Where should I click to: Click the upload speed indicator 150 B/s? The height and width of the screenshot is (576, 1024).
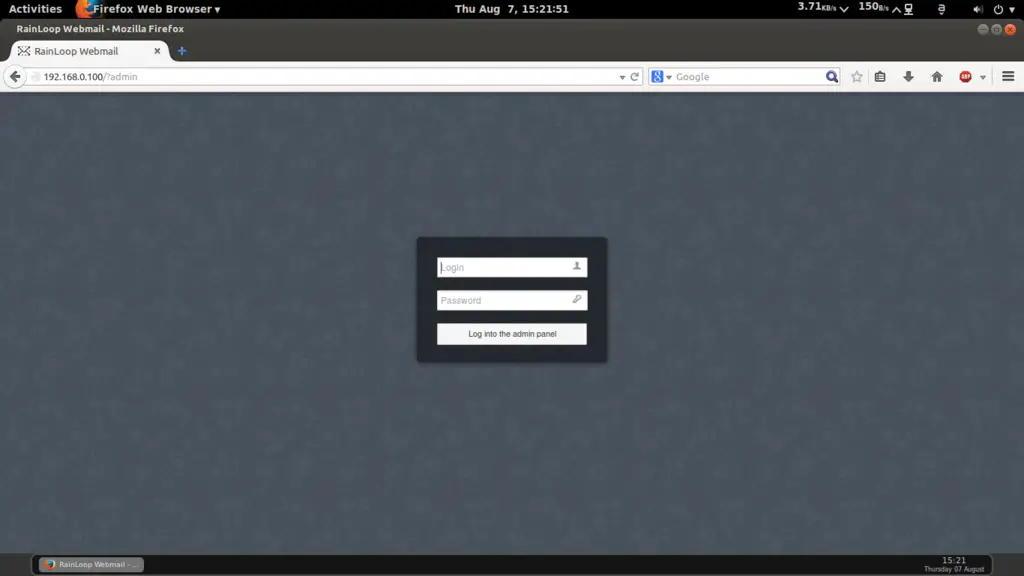(x=879, y=8)
